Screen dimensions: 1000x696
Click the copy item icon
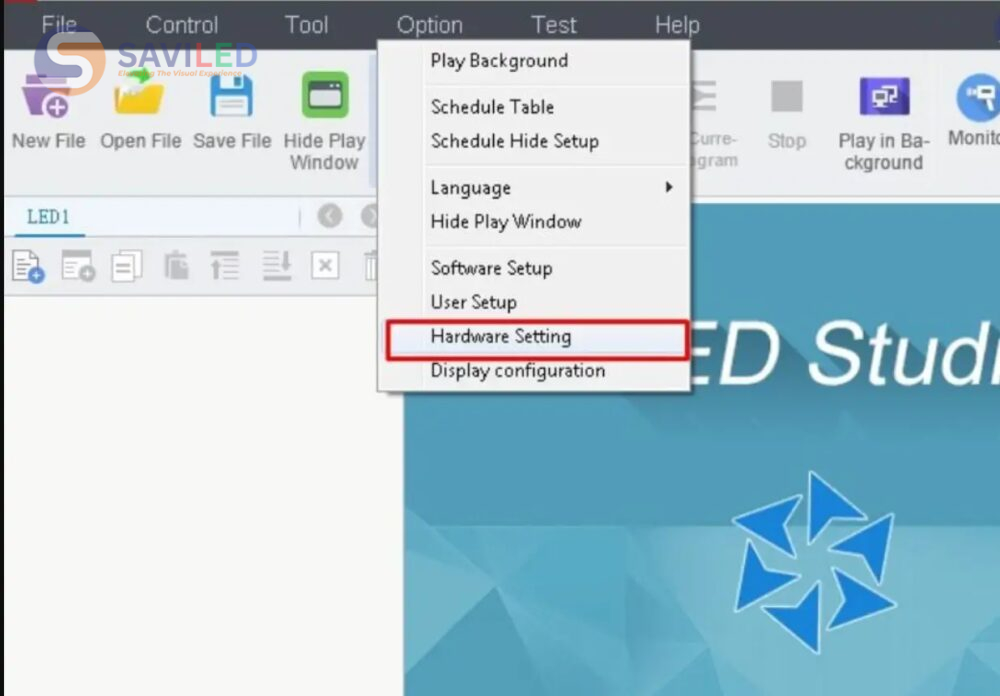click(127, 266)
